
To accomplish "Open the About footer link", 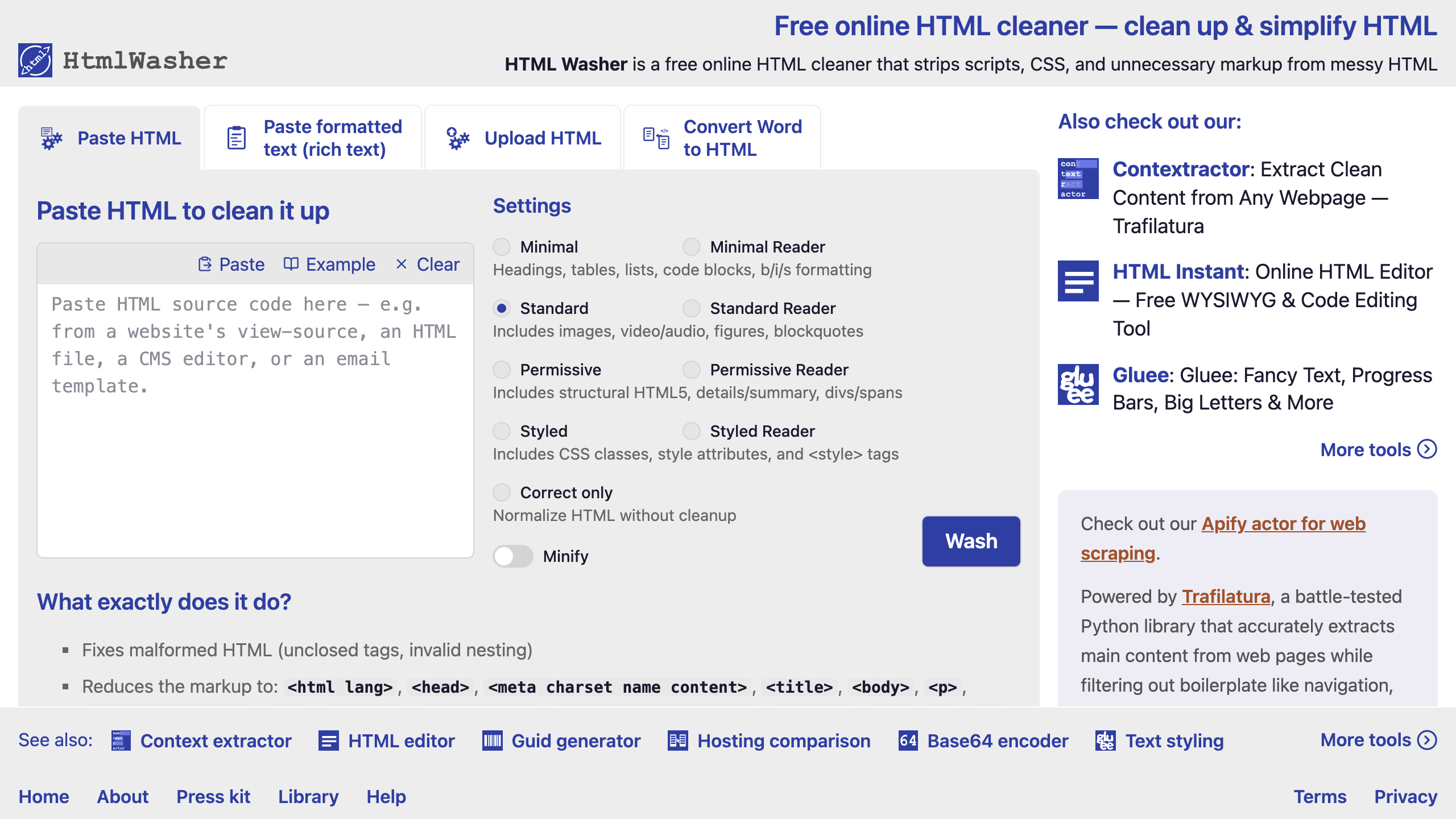I will (x=123, y=796).
